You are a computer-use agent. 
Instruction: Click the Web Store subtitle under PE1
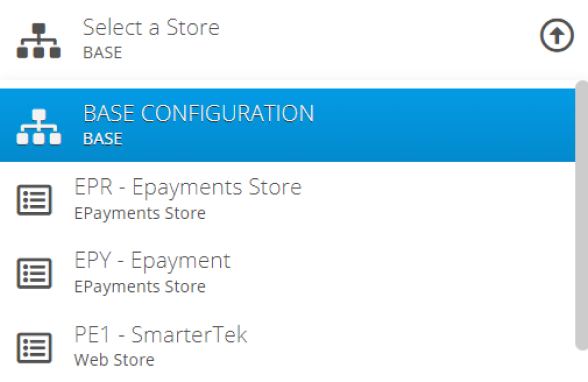114,360
